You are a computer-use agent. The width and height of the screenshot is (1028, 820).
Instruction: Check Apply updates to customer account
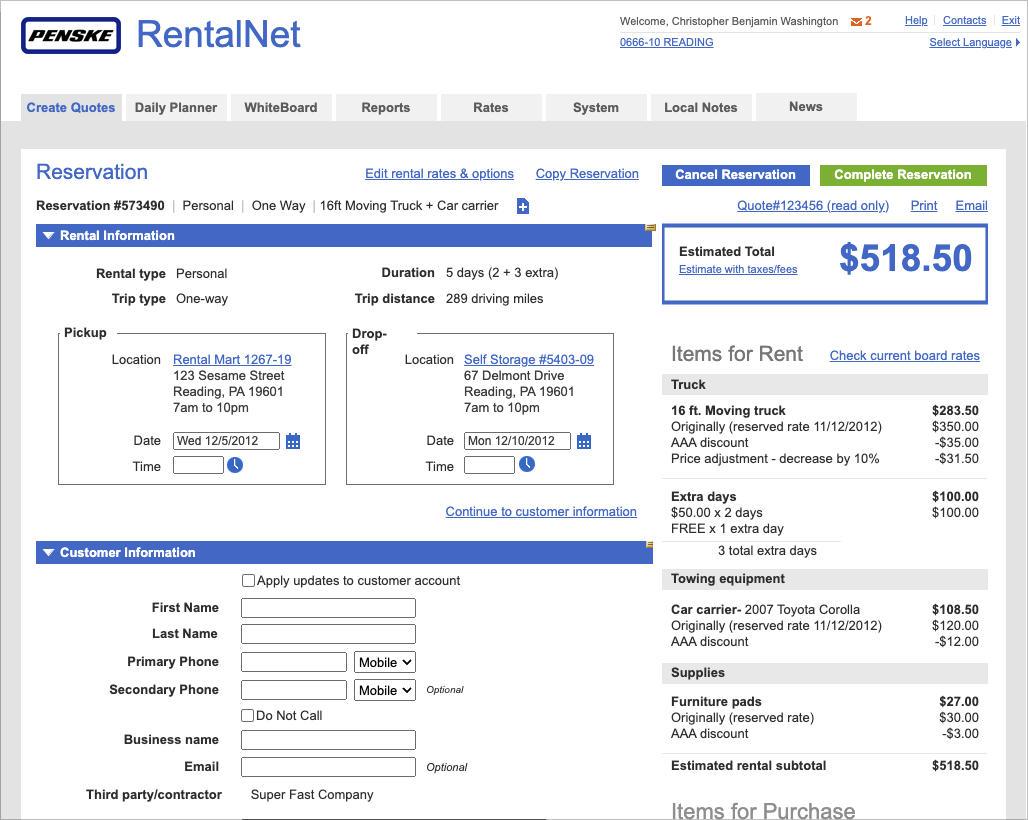tap(248, 580)
